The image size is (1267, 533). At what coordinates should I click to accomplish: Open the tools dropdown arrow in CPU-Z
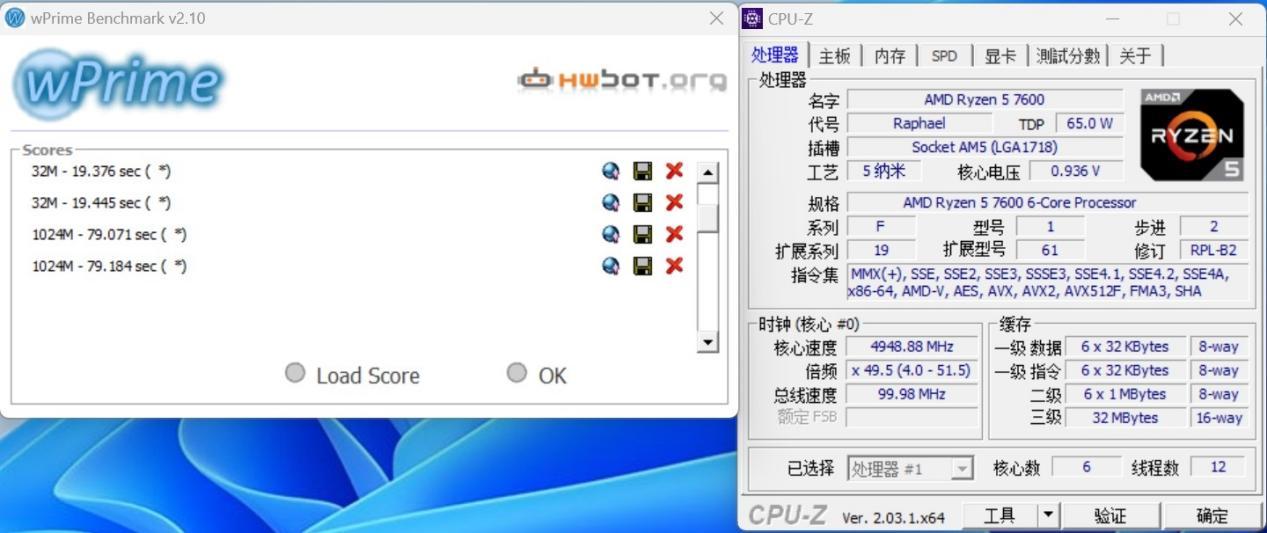click(1048, 515)
